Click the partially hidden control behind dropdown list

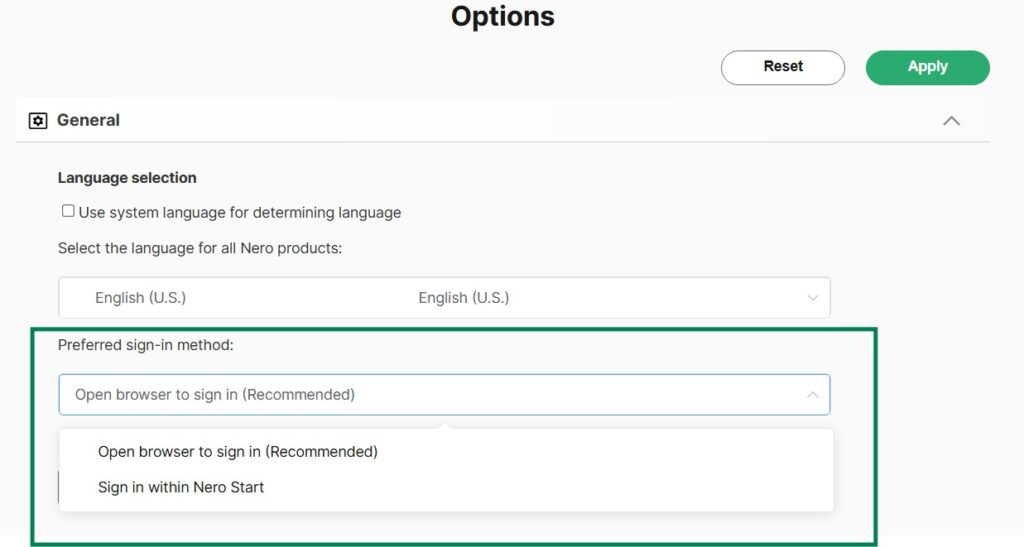[58, 488]
